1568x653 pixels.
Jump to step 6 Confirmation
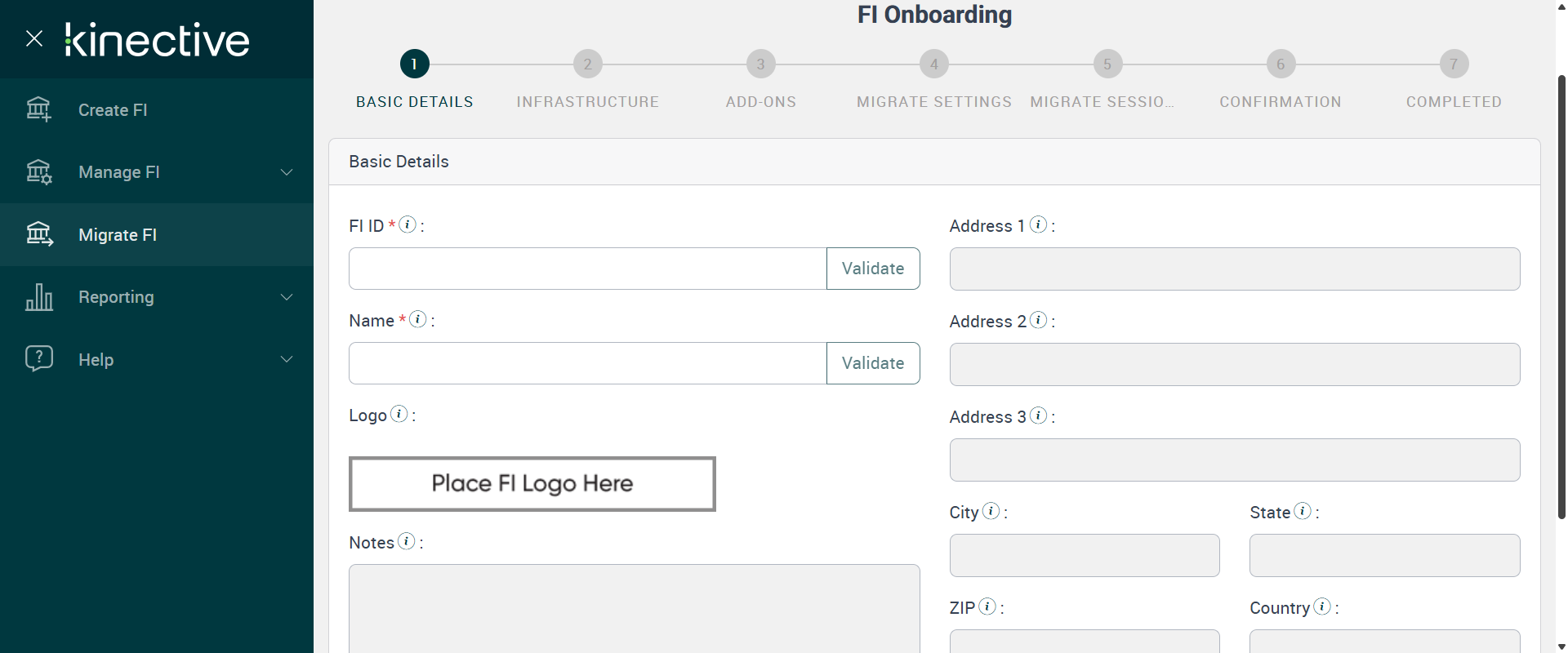(1280, 64)
